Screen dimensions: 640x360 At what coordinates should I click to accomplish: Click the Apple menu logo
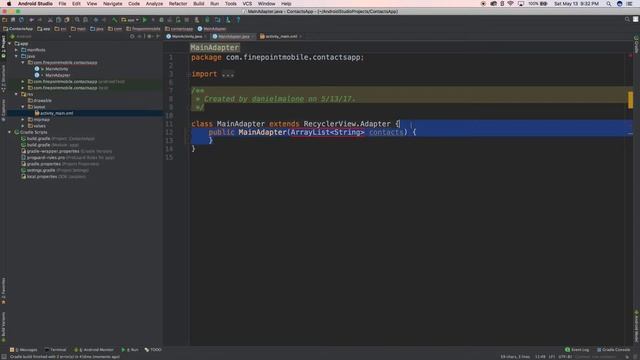pyautogui.click(x=9, y=4)
